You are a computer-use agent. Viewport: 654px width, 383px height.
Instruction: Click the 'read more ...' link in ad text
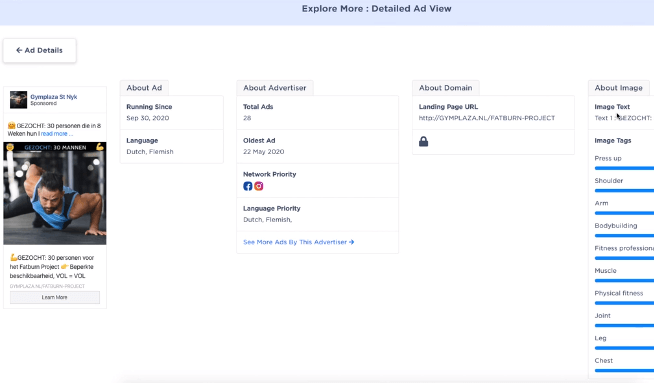coord(56,134)
